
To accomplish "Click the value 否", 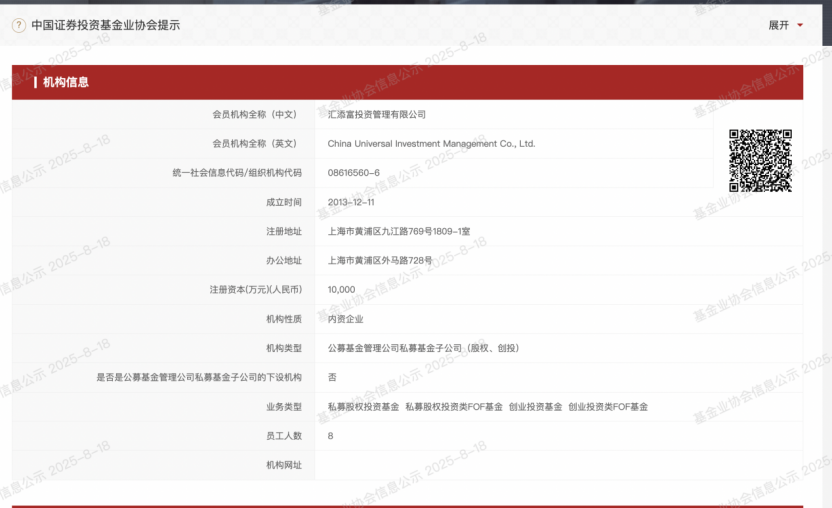I will click(x=332, y=377).
